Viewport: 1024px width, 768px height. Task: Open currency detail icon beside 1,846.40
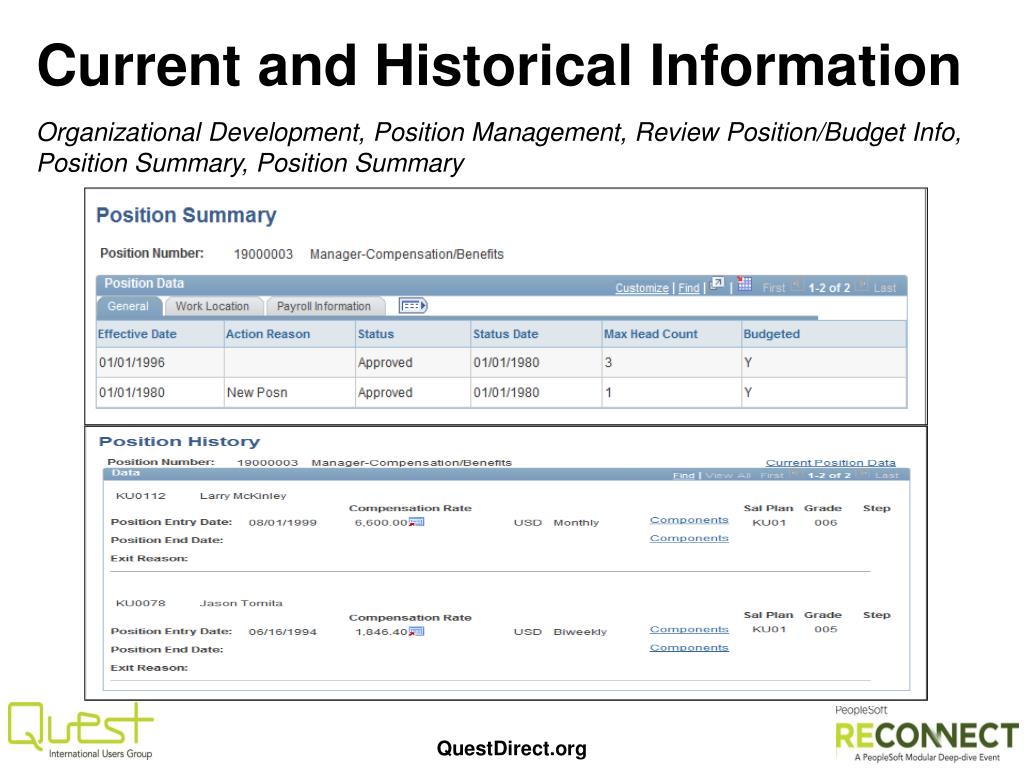pos(417,632)
